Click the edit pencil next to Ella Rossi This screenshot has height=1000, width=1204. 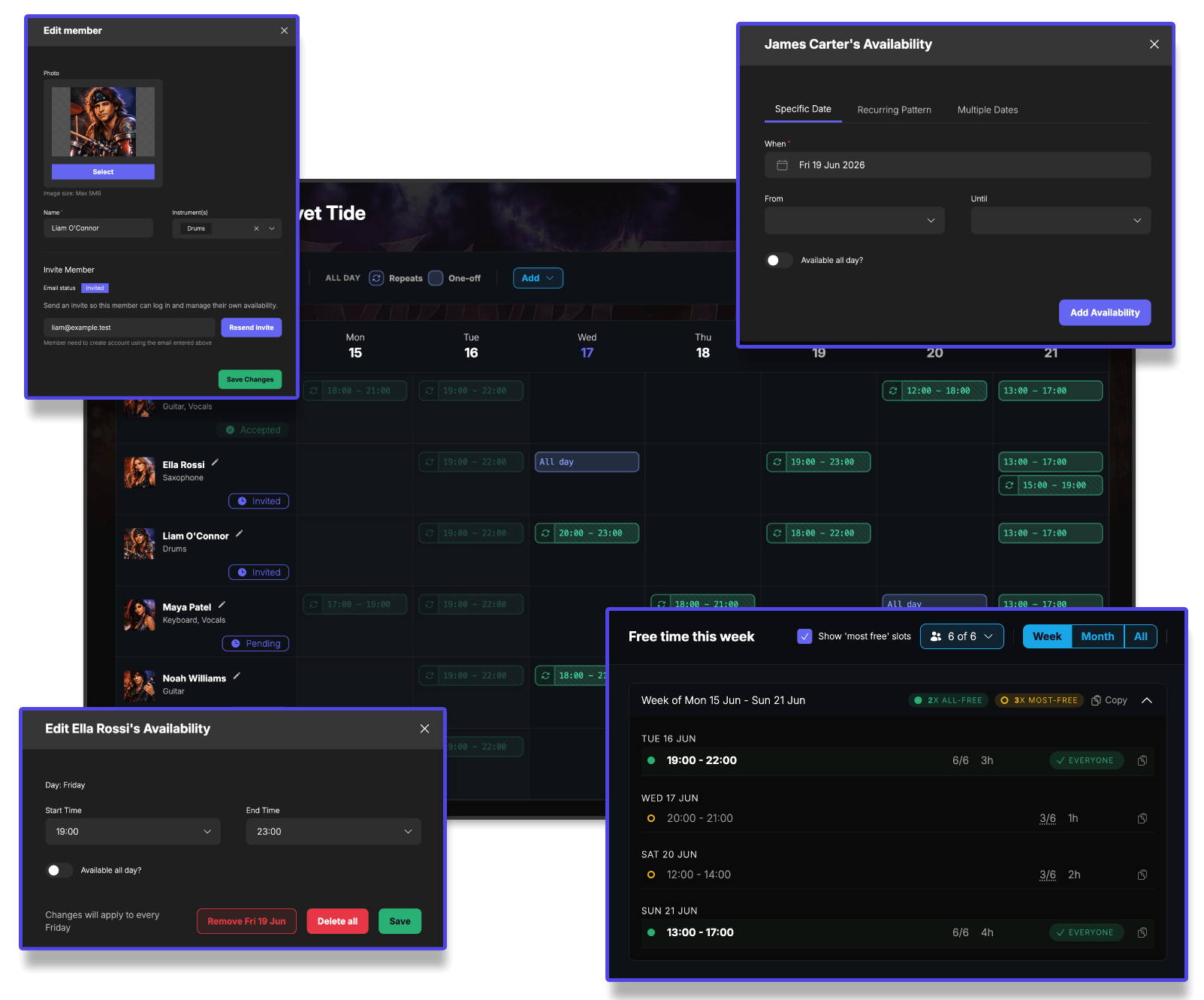pos(215,463)
